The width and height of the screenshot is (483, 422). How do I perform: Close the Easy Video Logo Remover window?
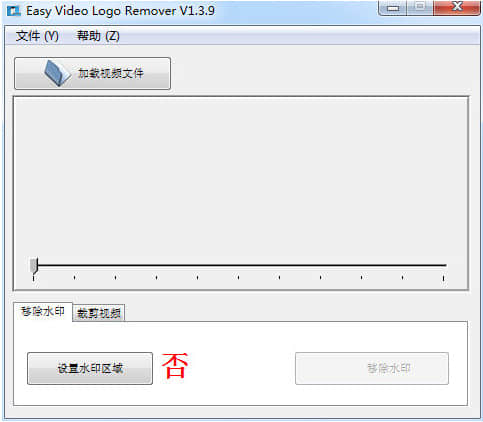[457, 8]
